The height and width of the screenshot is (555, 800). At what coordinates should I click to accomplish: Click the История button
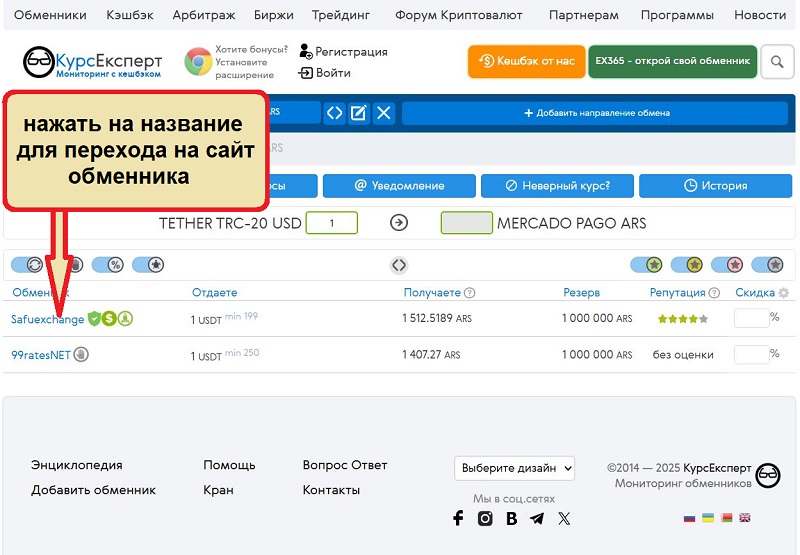715,186
